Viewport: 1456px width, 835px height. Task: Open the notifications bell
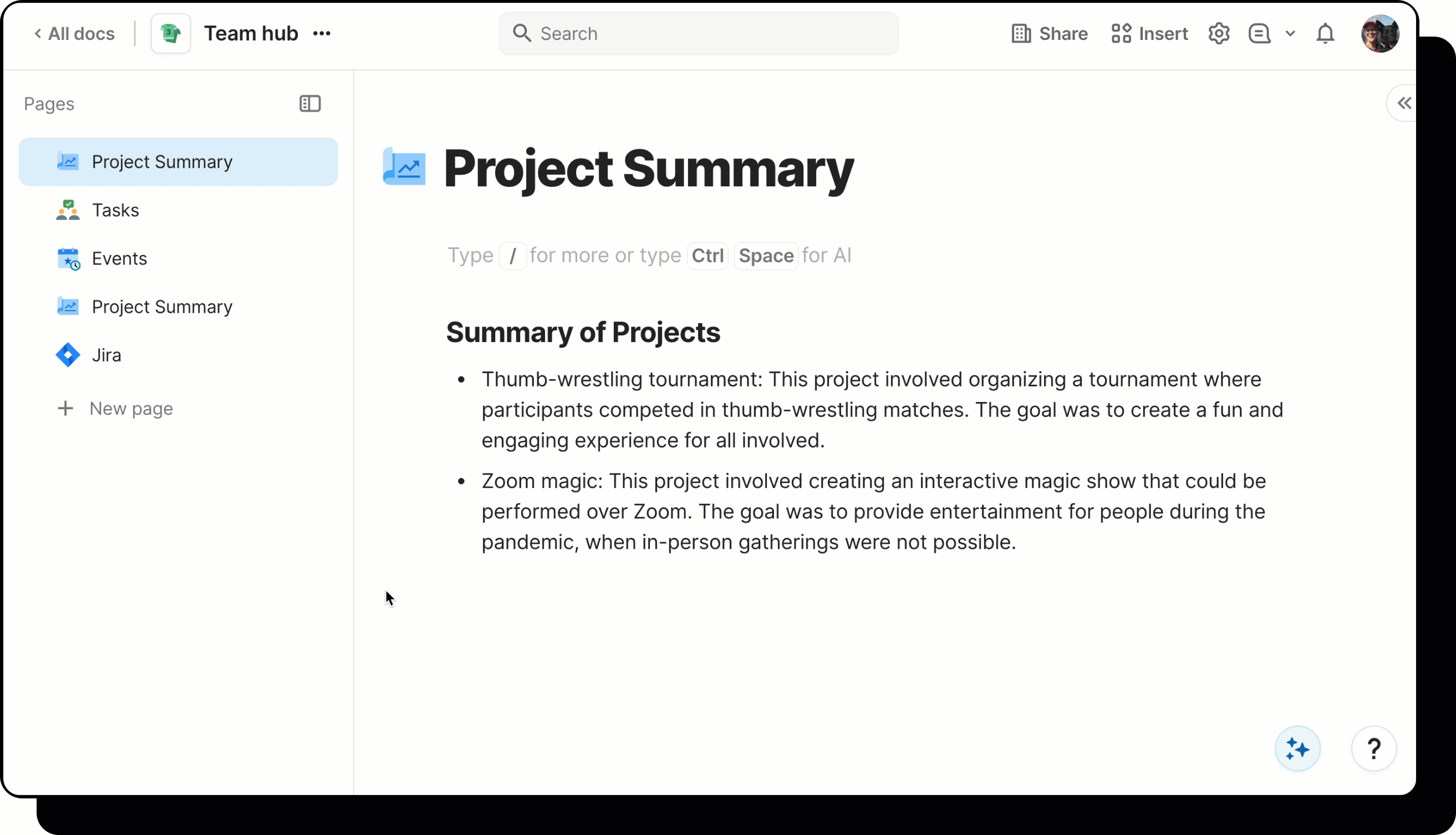pos(1325,34)
